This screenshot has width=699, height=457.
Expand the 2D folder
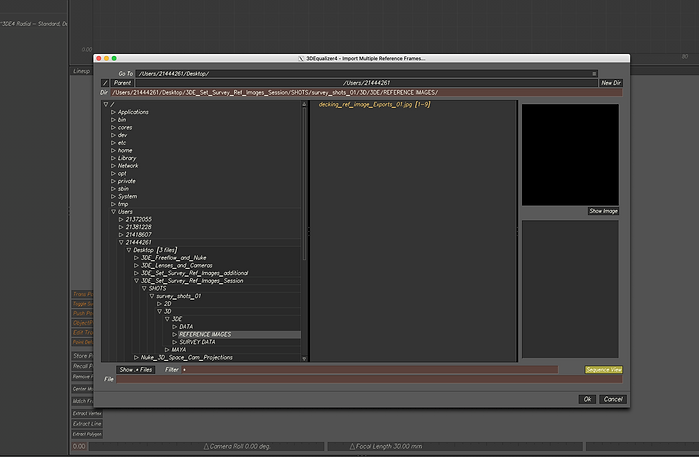(159, 304)
